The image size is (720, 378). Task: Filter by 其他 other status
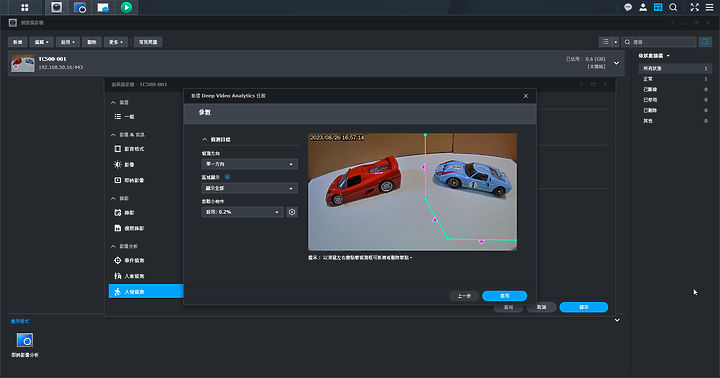675,121
